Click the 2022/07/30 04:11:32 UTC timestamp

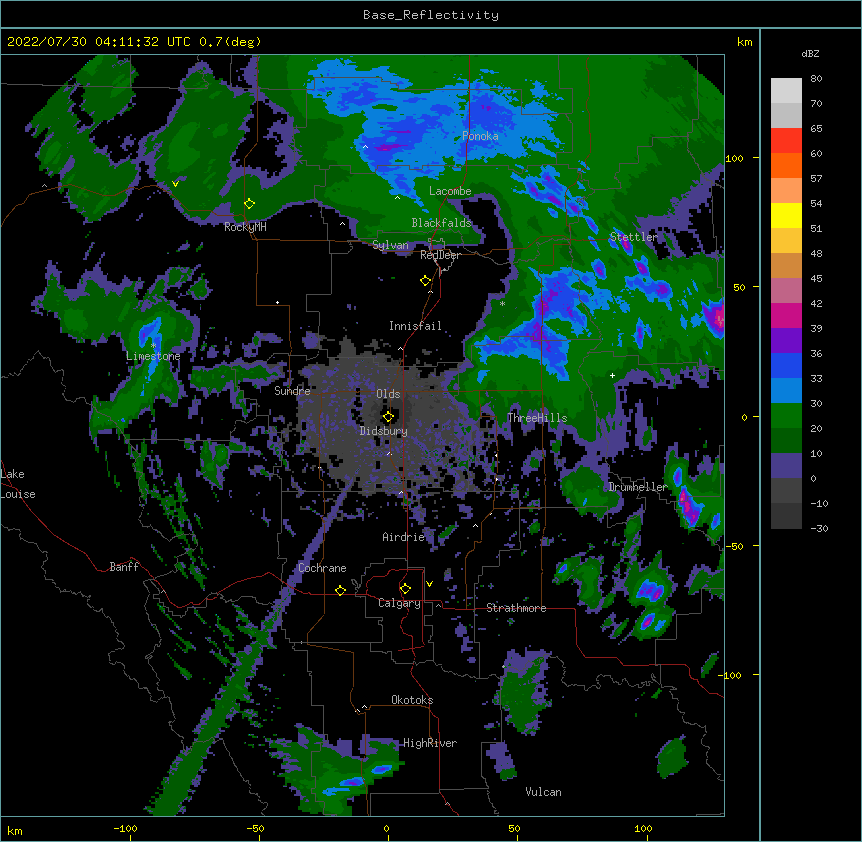(99, 42)
